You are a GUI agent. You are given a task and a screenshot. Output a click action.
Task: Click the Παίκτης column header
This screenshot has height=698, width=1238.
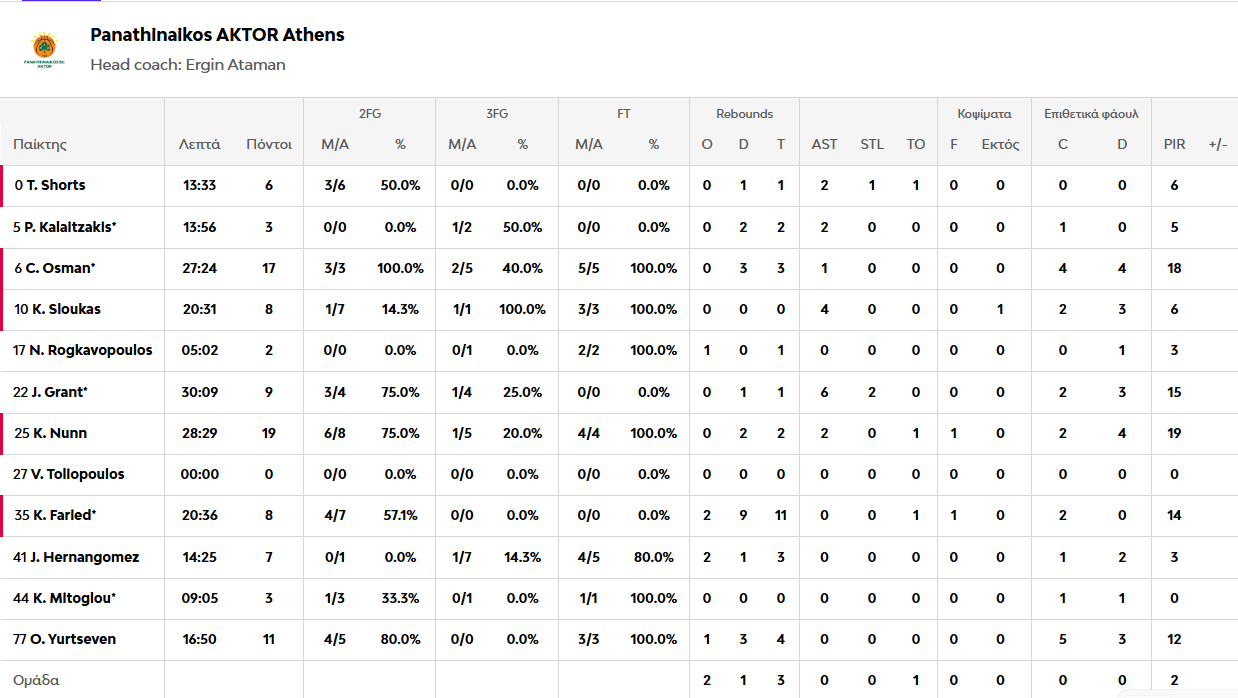[40, 144]
